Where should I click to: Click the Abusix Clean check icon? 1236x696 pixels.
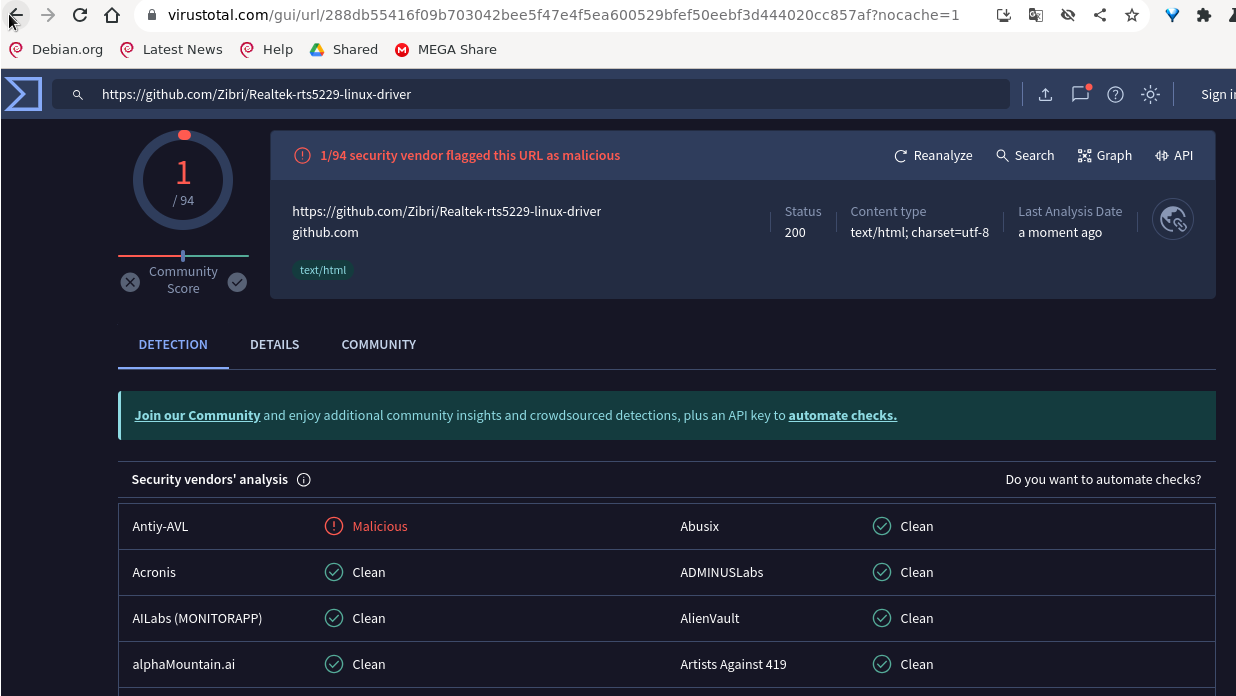pos(882,526)
